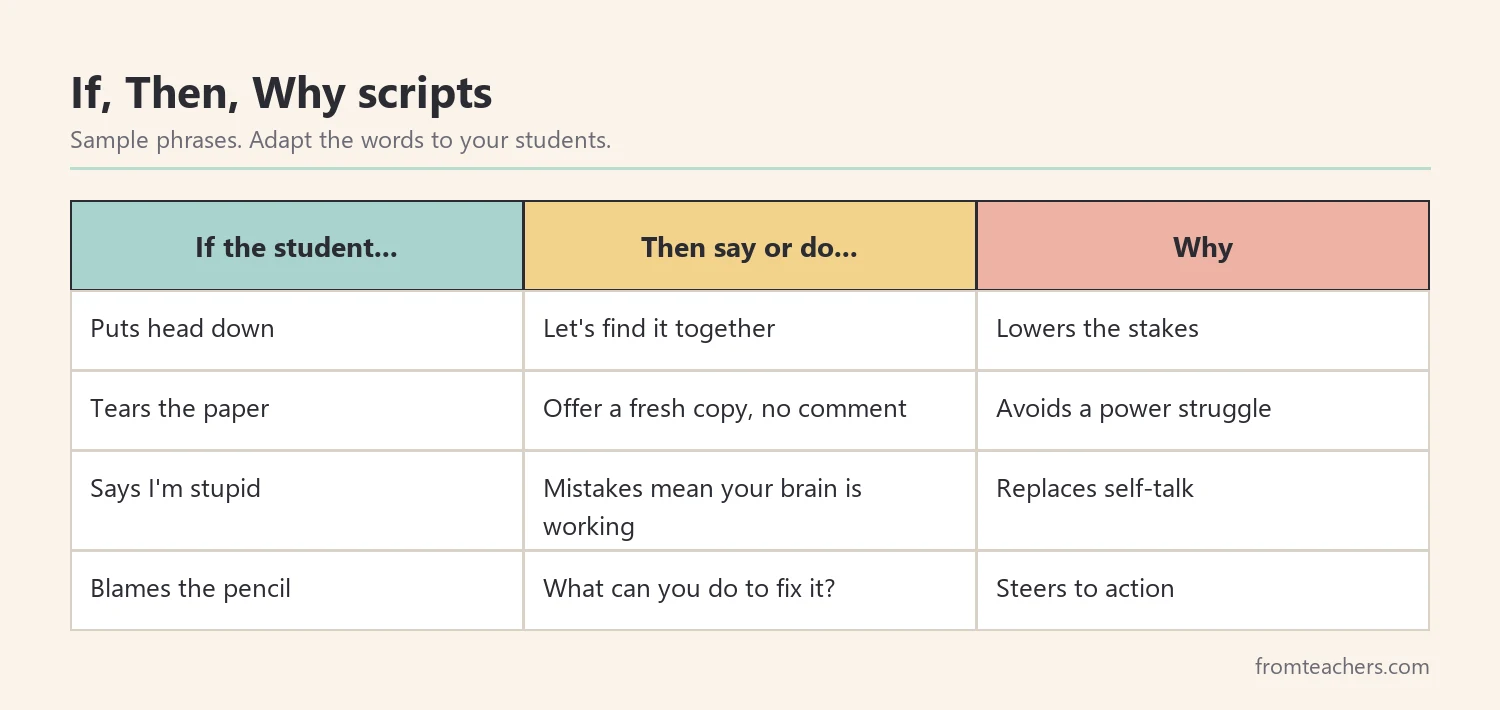Viewport: 1500px width, 710px height.
Task: Click 'What can you do to fix it?' cell
Action: pos(750,590)
